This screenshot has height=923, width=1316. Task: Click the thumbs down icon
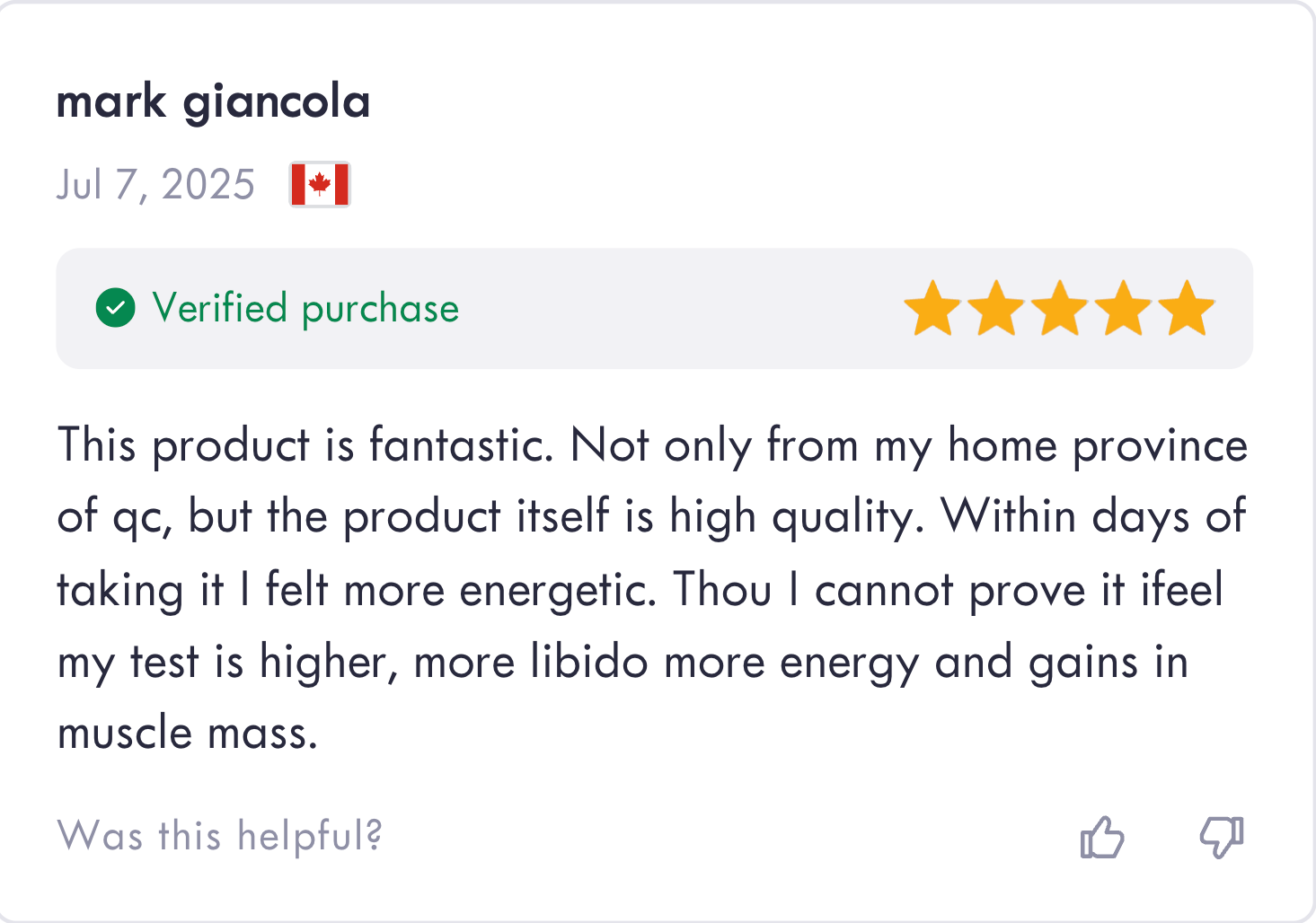coord(1222,838)
